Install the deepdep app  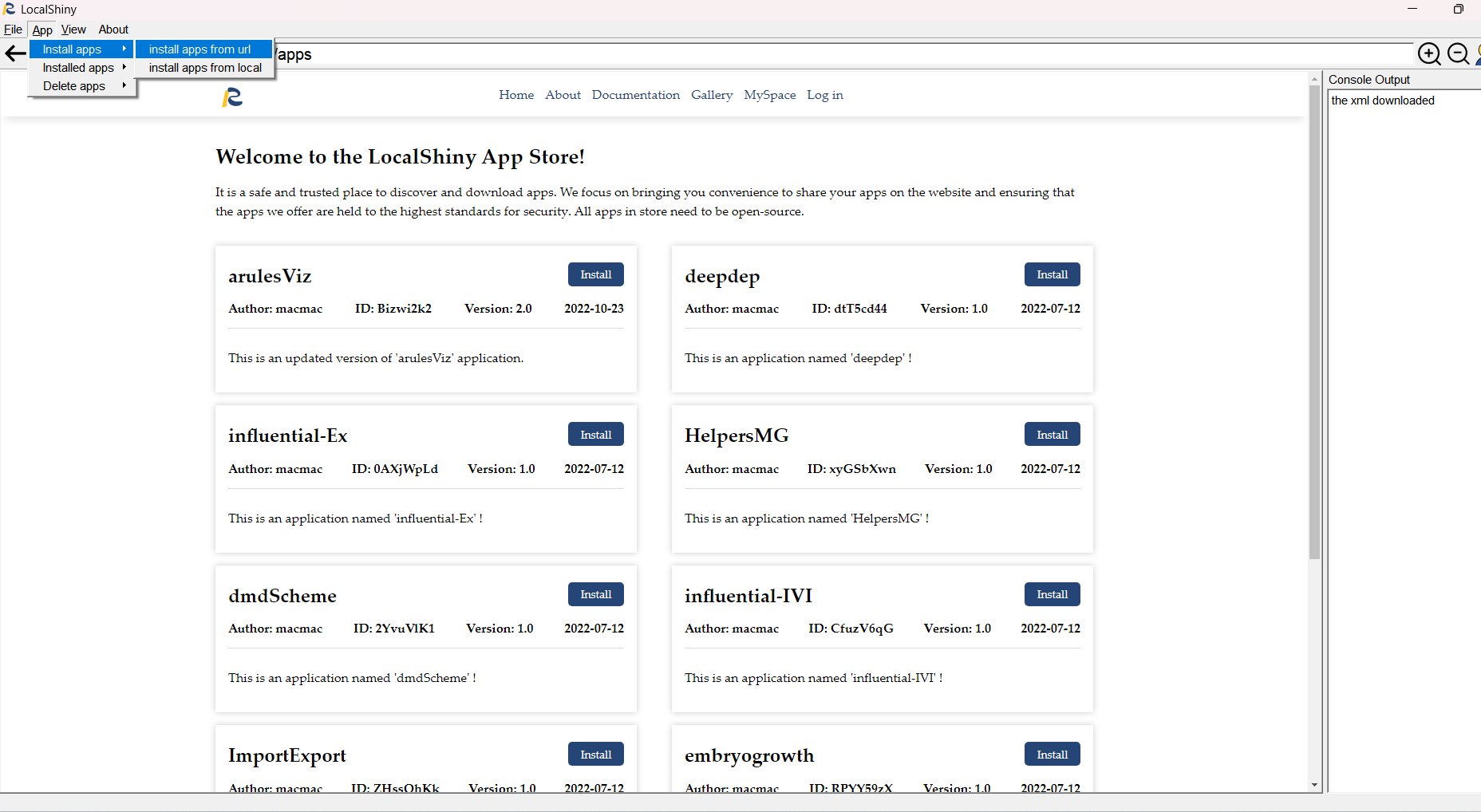[1052, 274]
